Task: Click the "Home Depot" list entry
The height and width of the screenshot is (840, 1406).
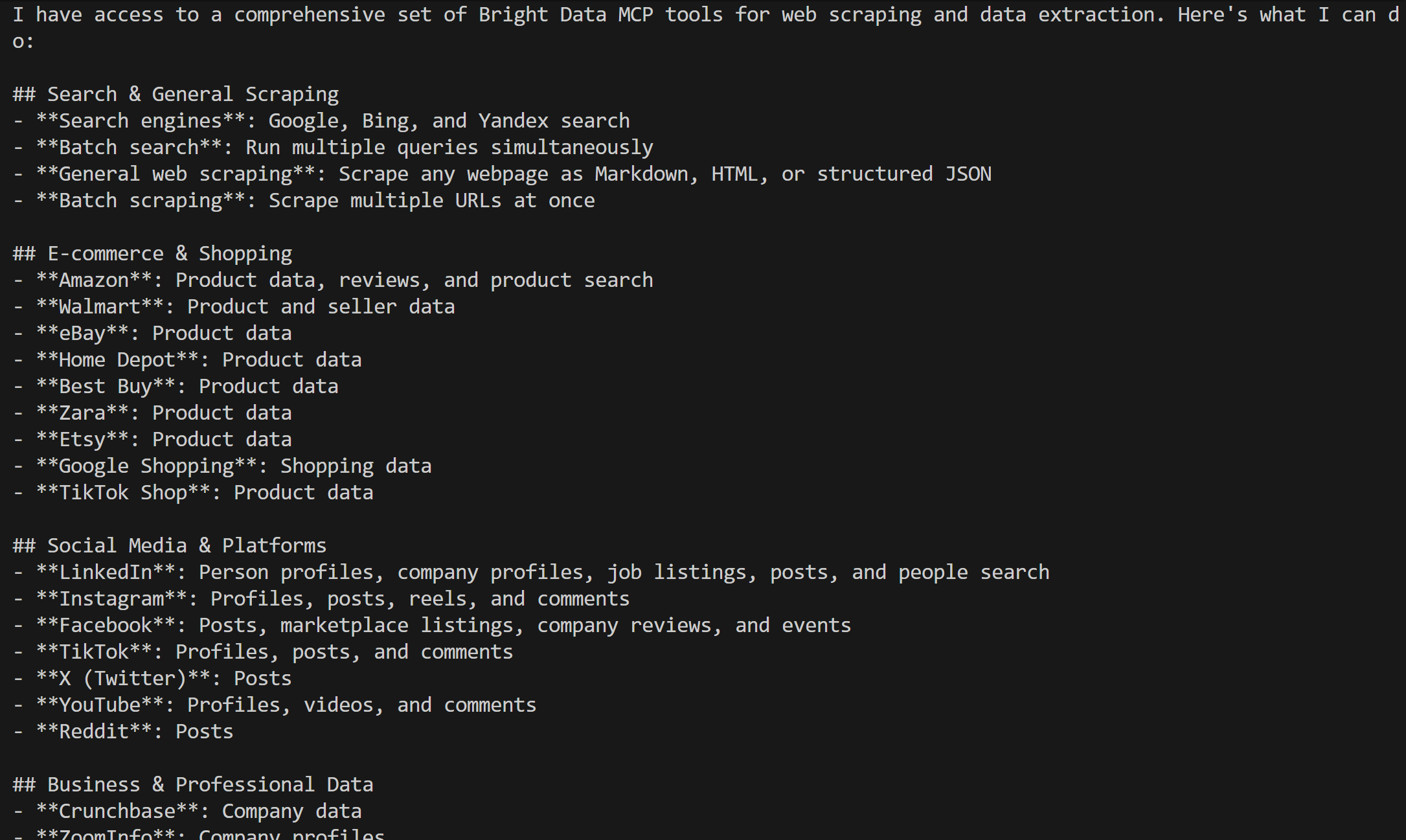Action: point(117,360)
